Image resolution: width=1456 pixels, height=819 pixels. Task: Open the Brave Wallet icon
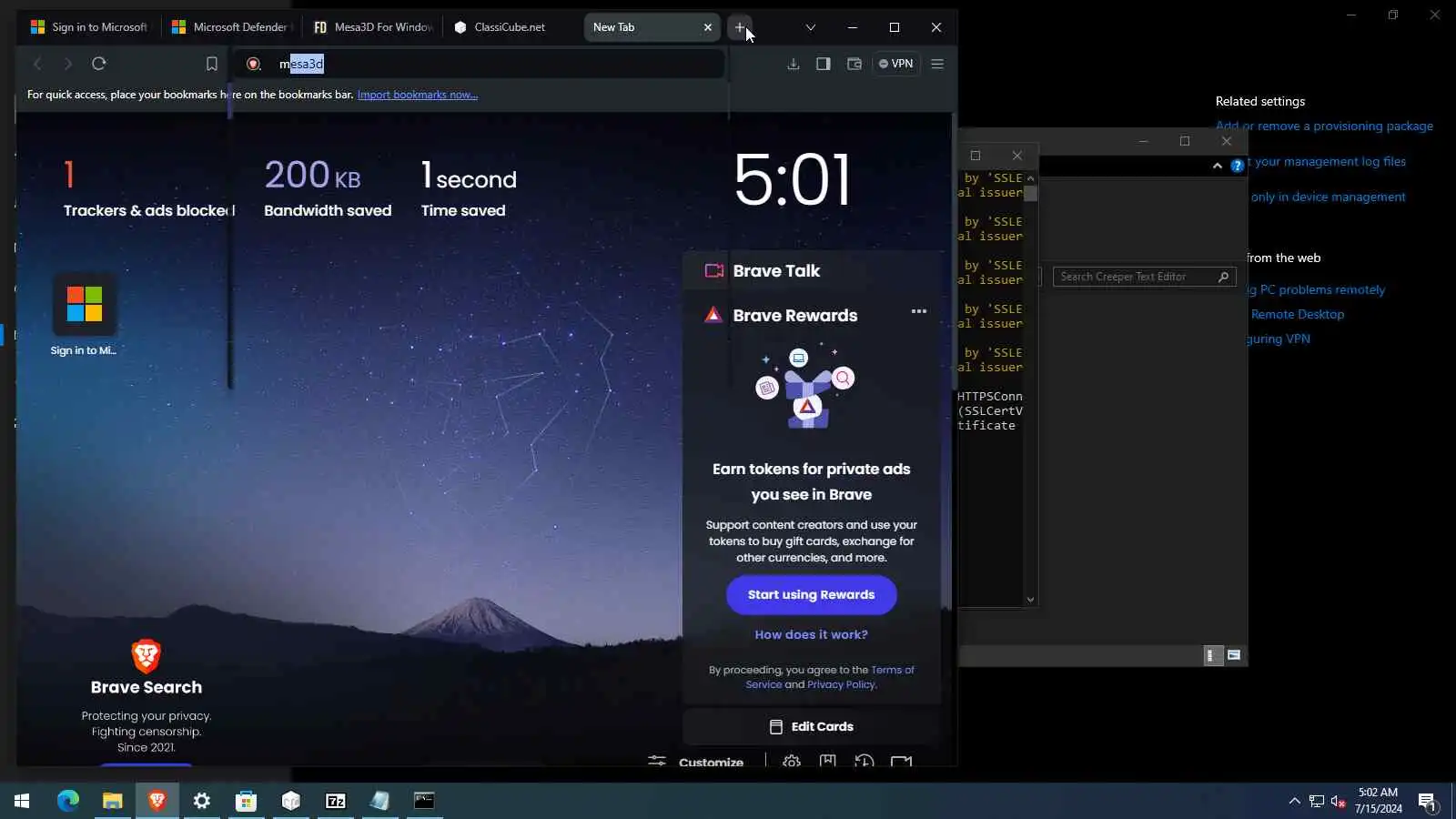tap(854, 64)
